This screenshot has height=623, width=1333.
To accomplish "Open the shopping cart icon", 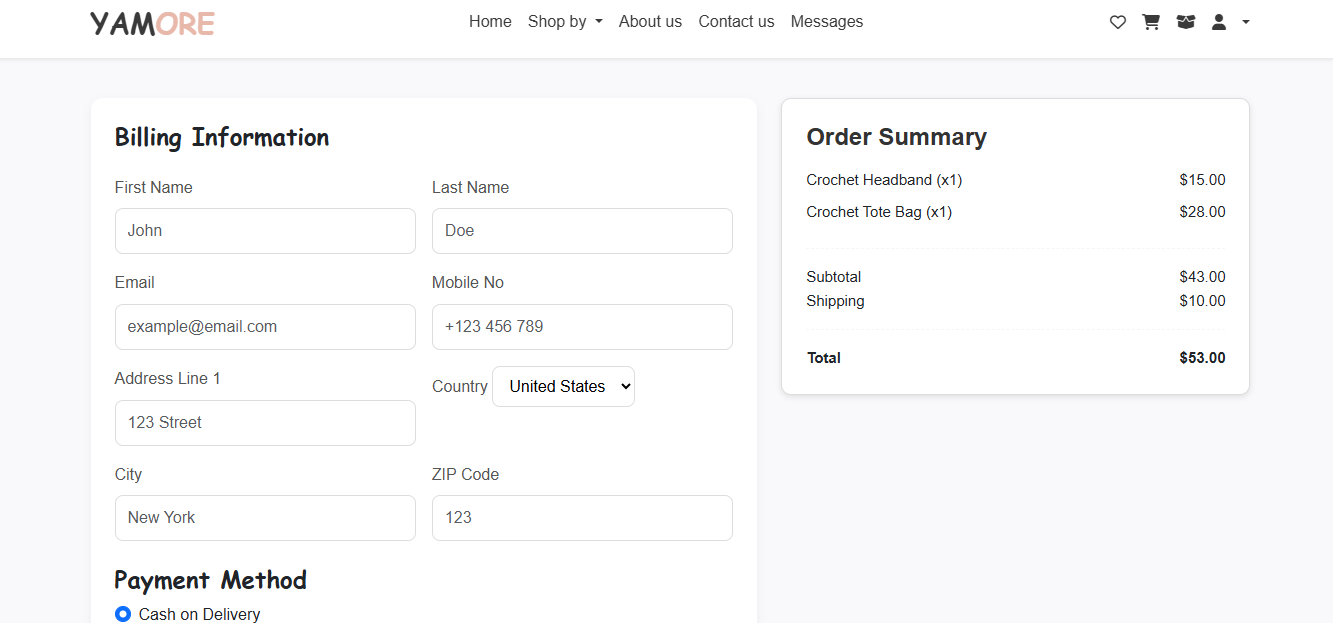I will 1151,22.
